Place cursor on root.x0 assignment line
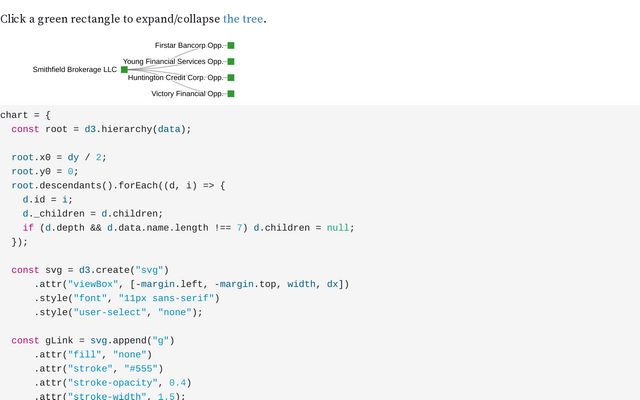Screen dimensions: 640x400 58,157
